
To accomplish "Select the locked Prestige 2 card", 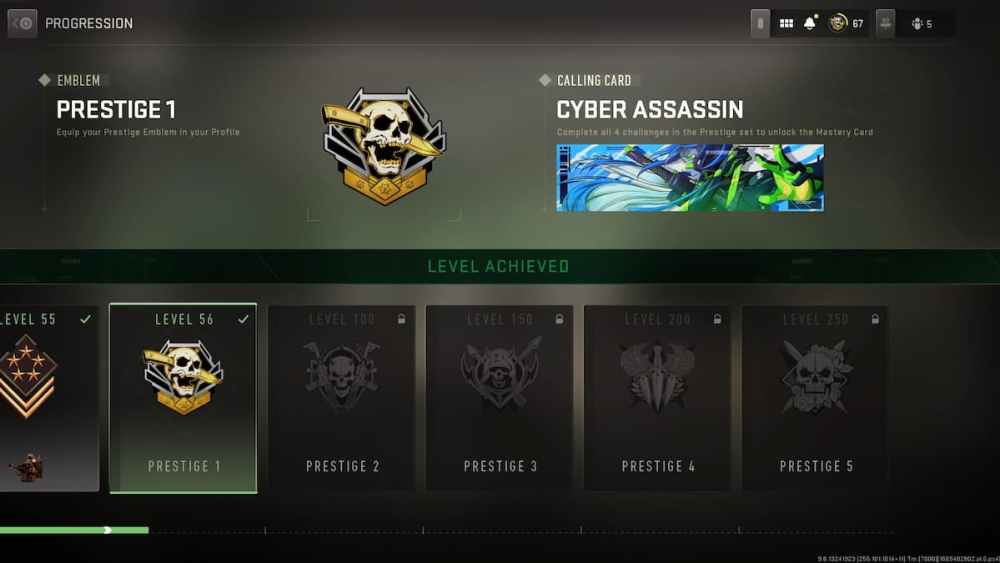I will pos(342,398).
